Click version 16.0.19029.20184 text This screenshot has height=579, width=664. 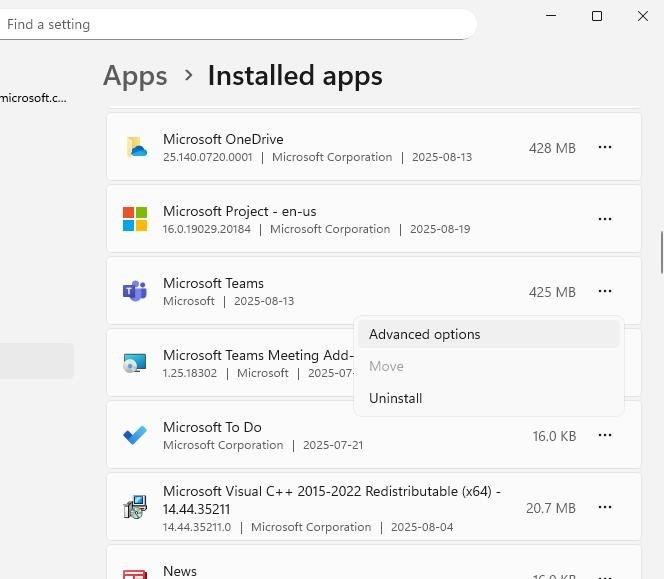pos(207,229)
